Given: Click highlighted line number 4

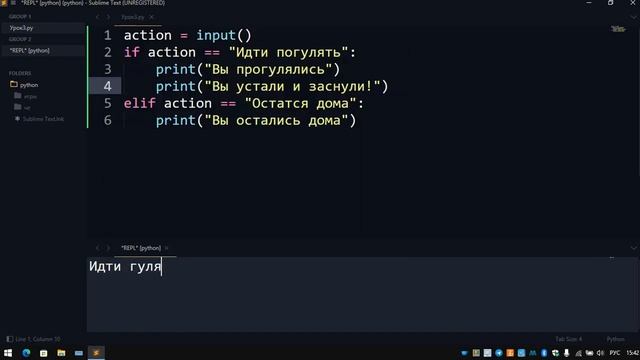Looking at the screenshot, I should (x=107, y=86).
